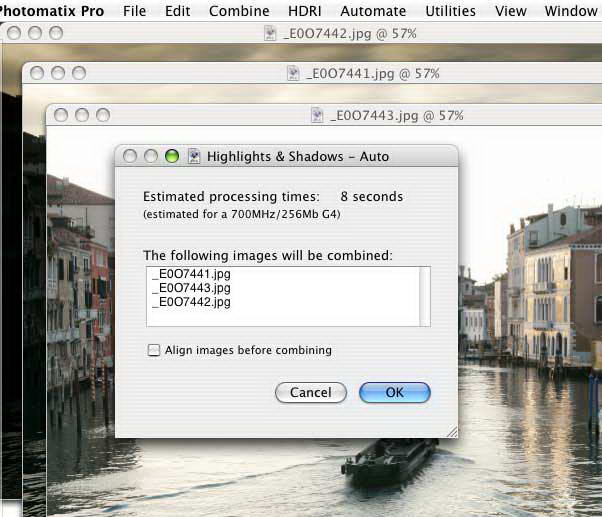Select _E0O7443.jpg in the combine list
Screen dimensions: 602x517
pyautogui.click(x=191, y=287)
